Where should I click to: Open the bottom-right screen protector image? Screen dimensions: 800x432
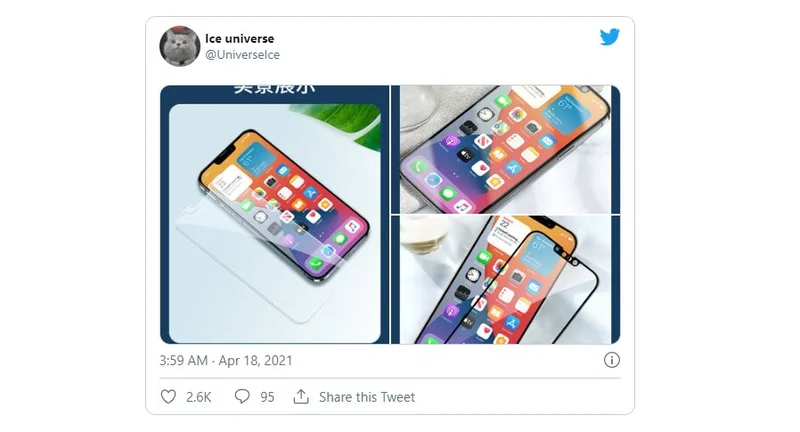click(x=506, y=279)
